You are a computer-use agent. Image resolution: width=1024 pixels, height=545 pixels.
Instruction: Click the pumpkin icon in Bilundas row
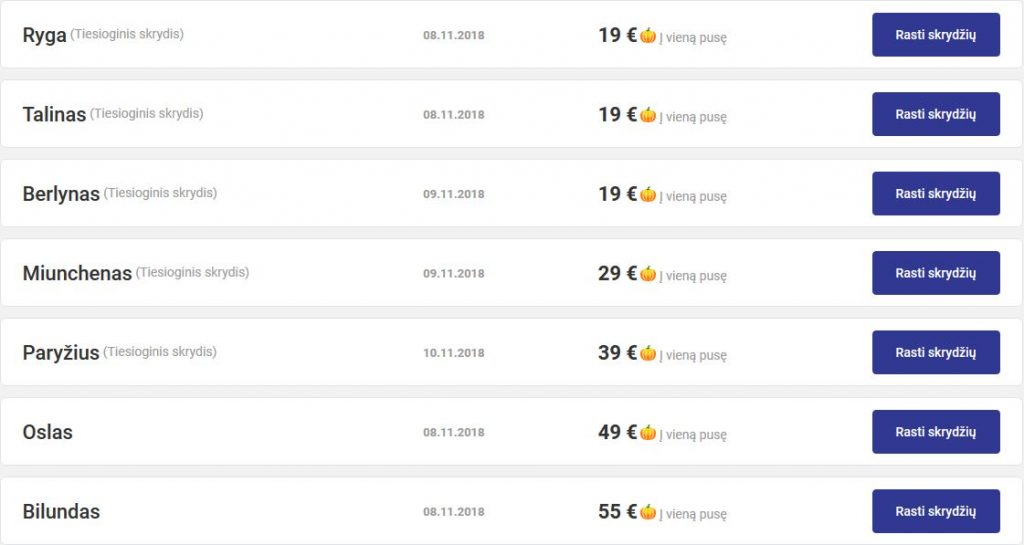tap(648, 512)
